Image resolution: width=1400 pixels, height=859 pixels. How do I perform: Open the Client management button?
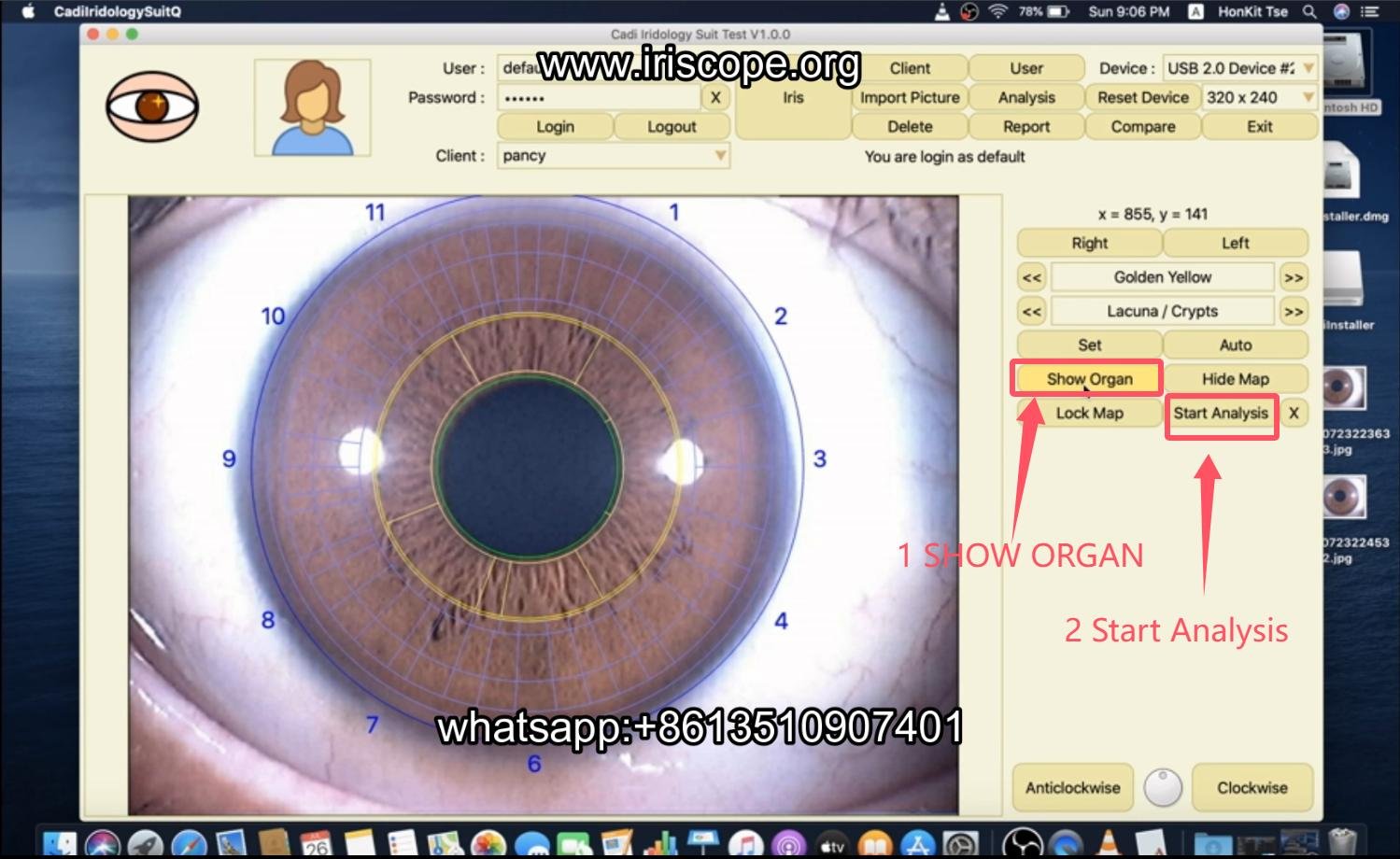910,68
